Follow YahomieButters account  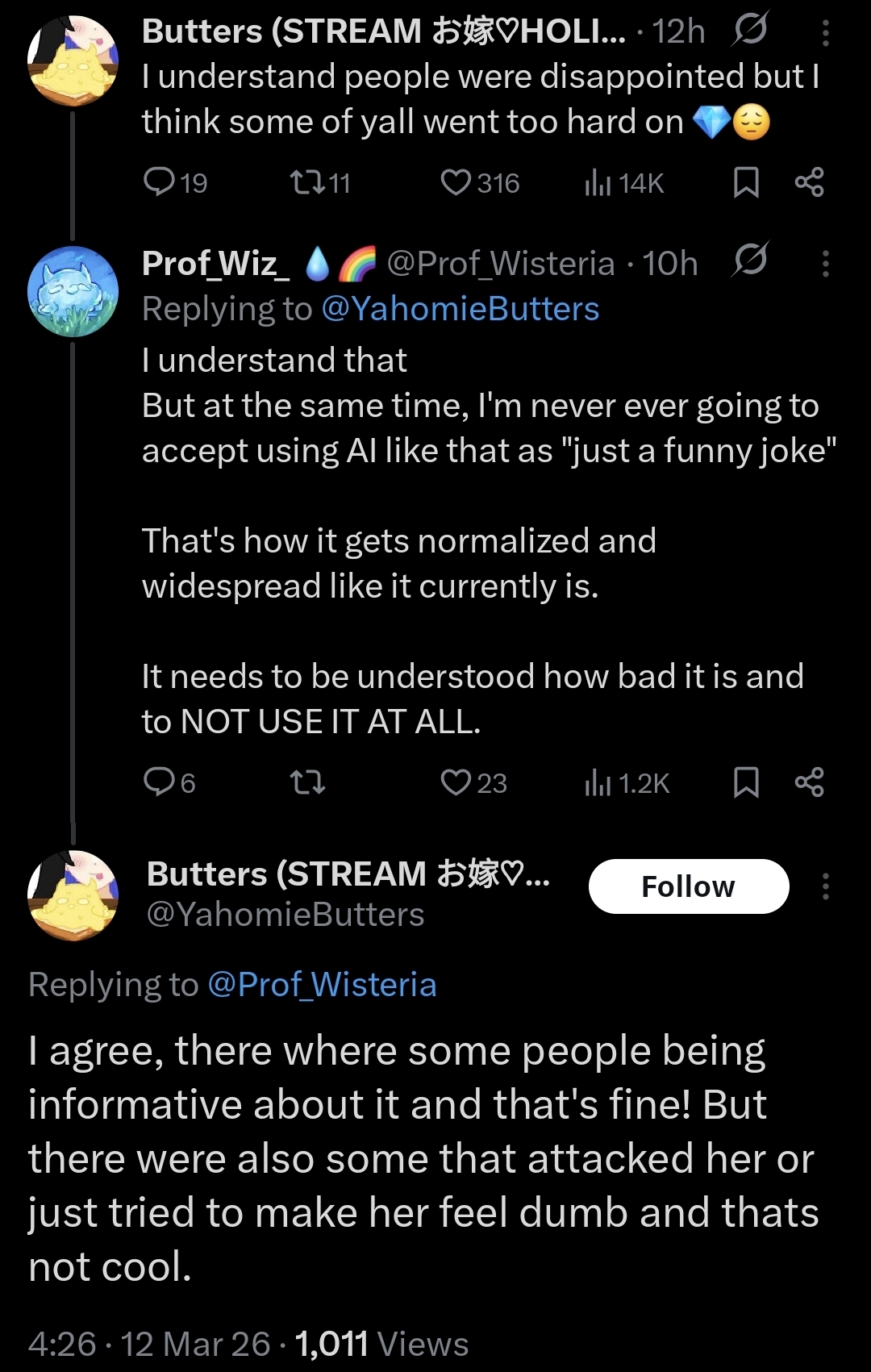(688, 886)
